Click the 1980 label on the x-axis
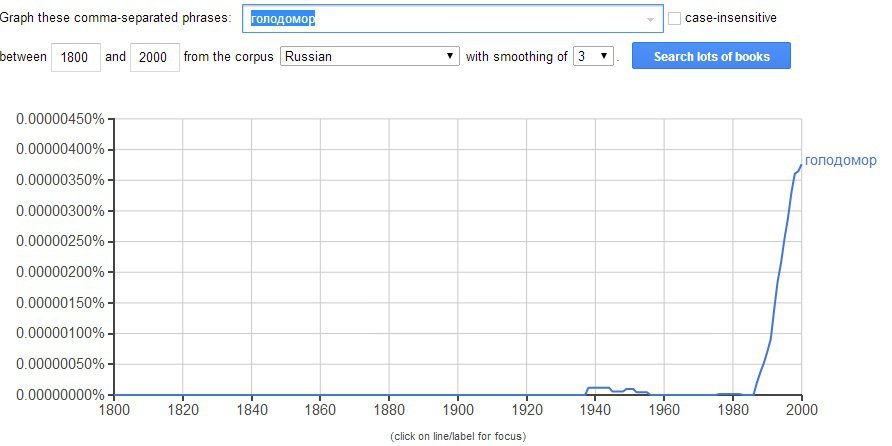The width and height of the screenshot is (892, 446). pos(732,409)
